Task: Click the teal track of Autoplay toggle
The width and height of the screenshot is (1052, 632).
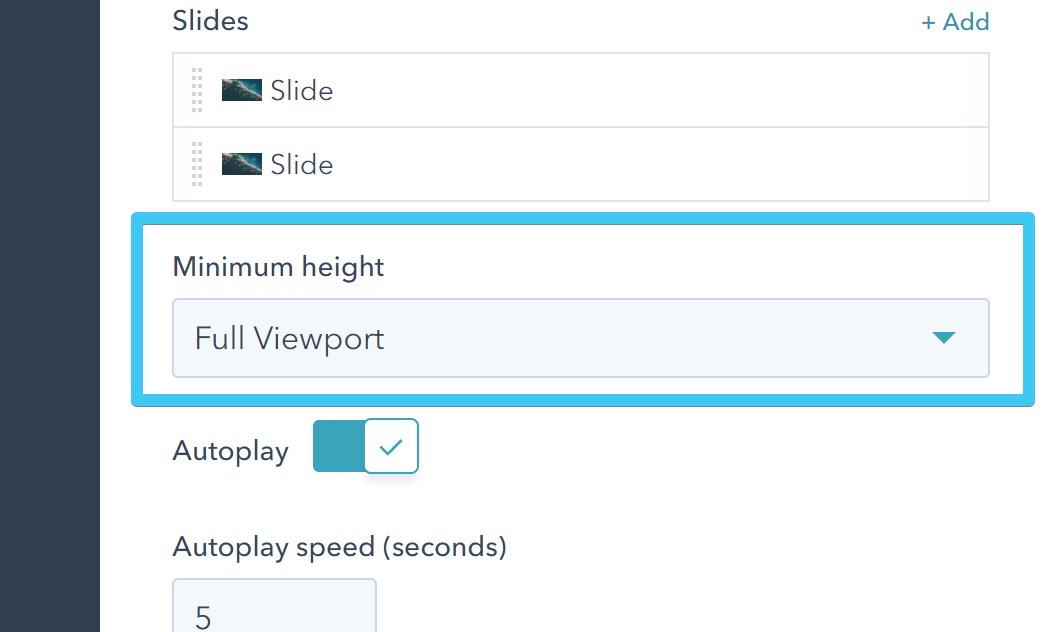Action: click(338, 446)
